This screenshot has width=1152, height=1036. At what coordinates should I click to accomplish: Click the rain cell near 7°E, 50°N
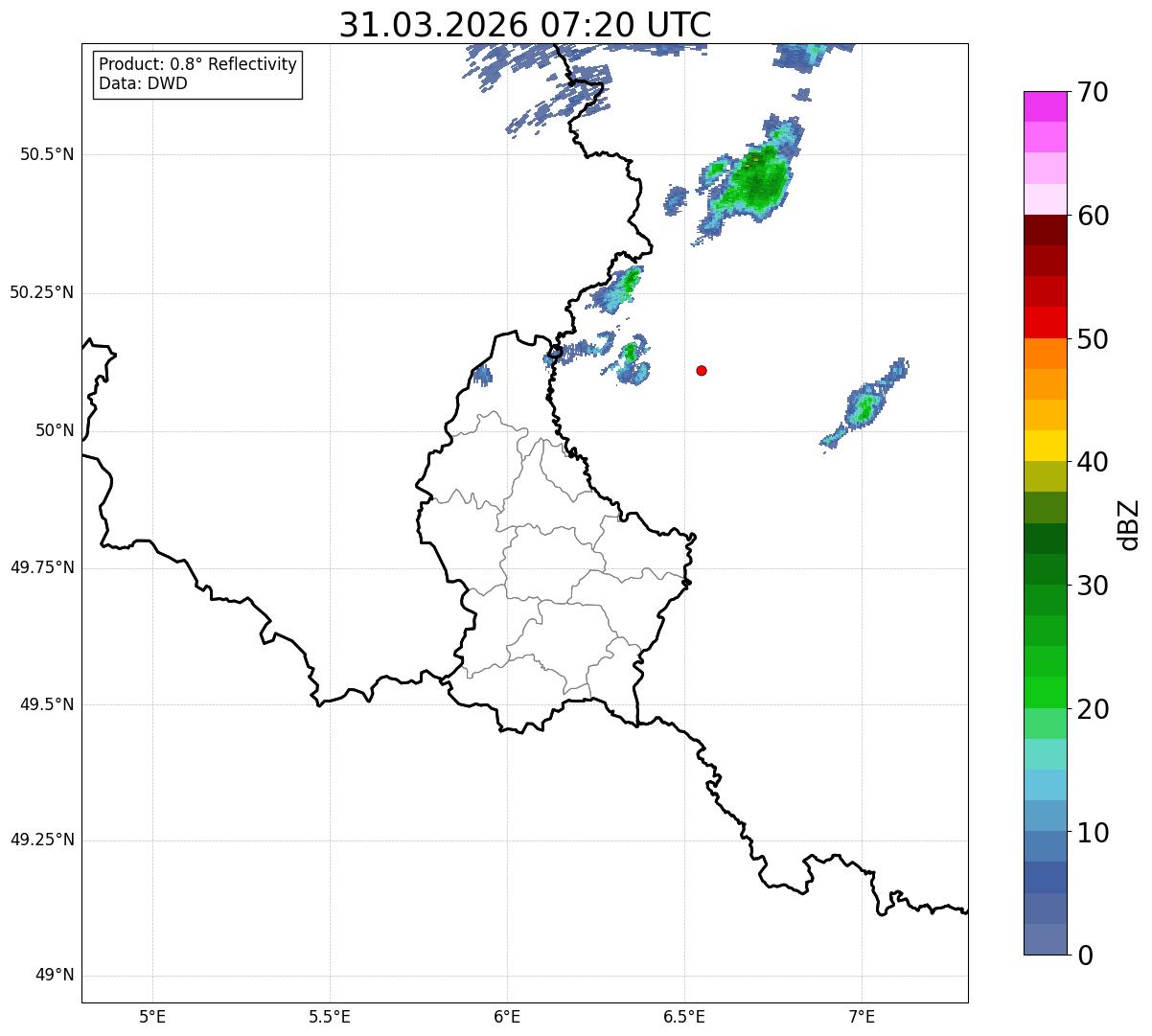865,406
